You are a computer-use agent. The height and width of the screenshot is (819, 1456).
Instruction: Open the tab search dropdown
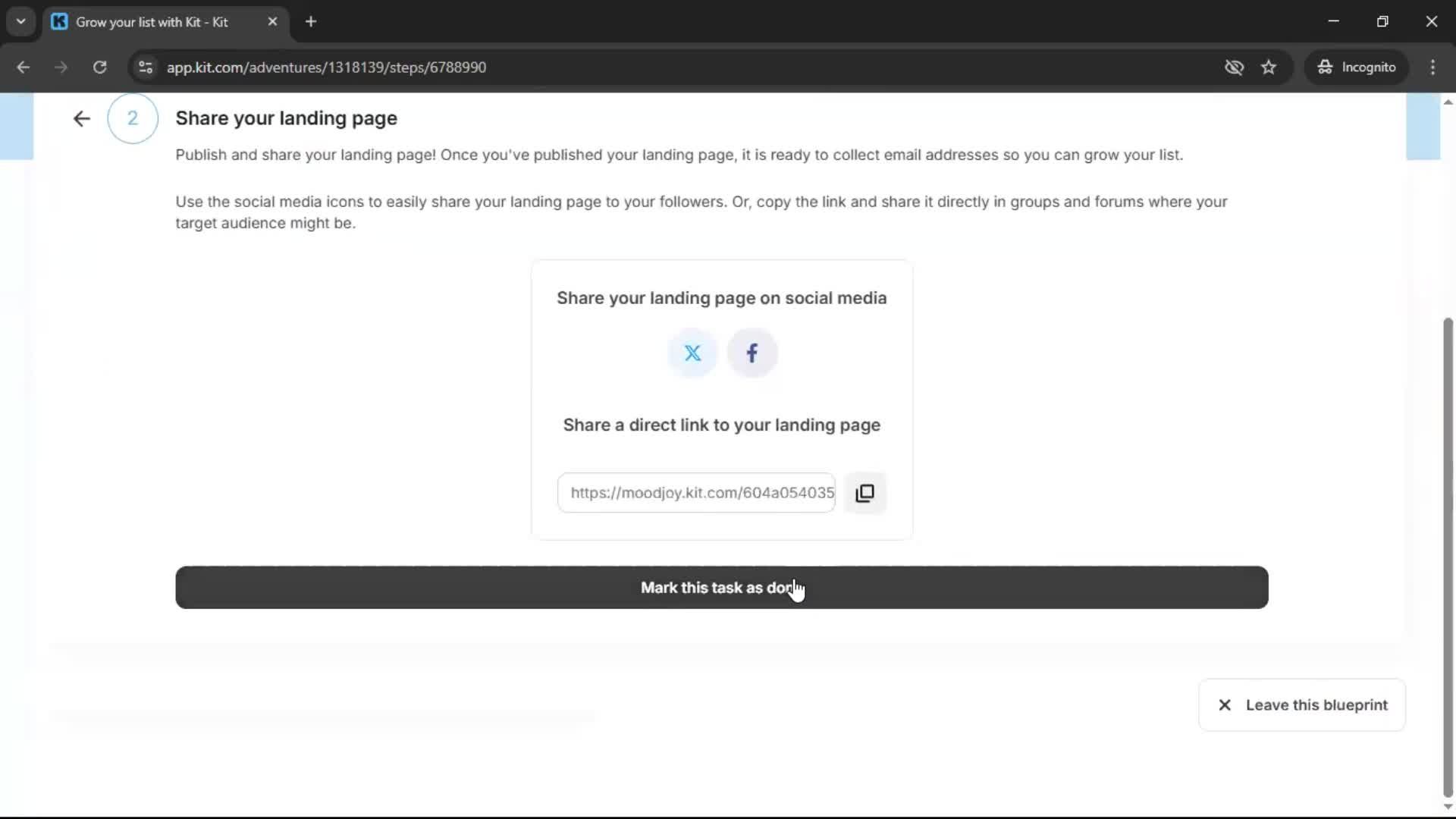click(20, 21)
